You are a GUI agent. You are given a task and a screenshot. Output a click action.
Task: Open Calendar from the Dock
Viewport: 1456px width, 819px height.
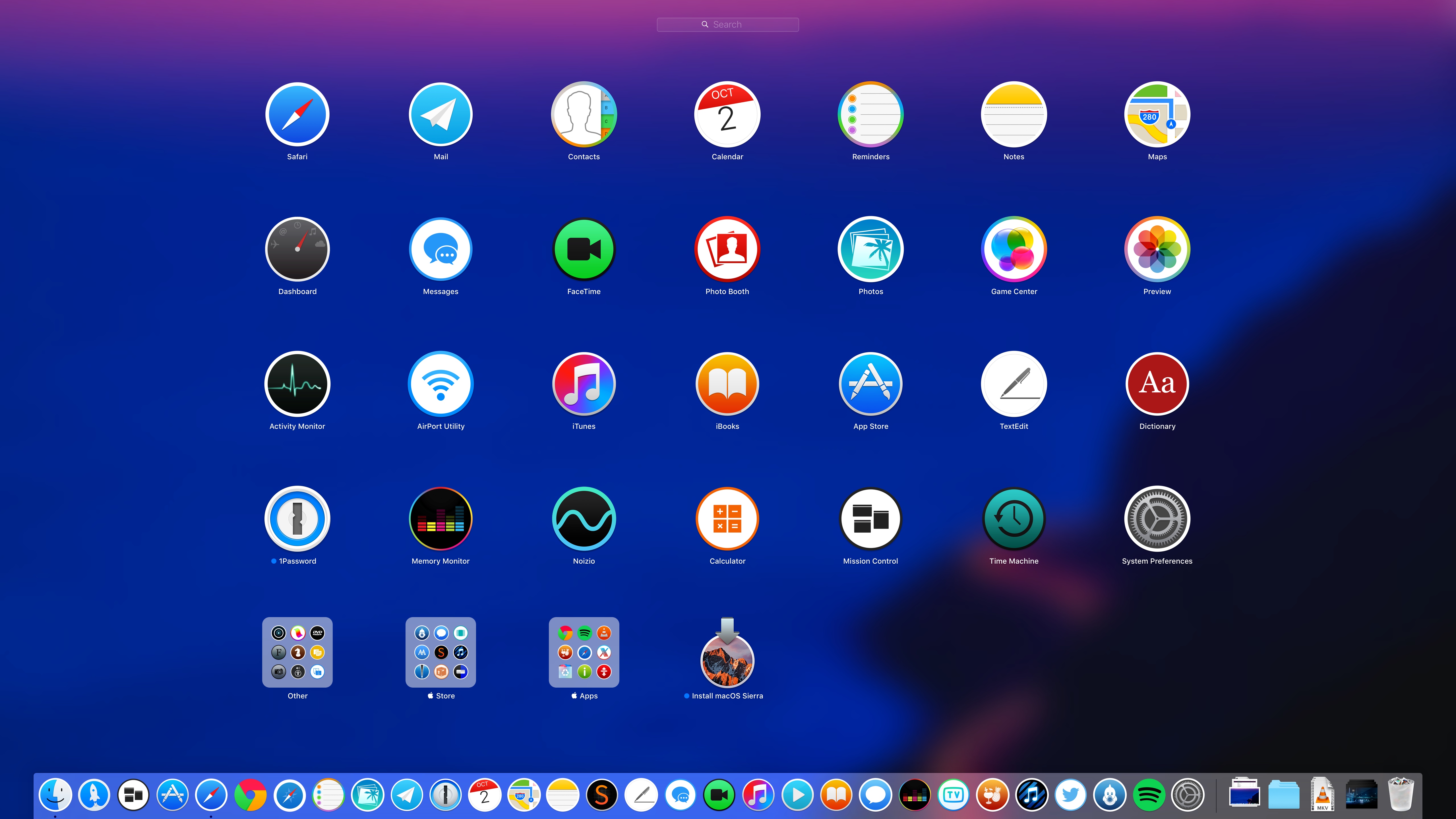[x=485, y=795]
